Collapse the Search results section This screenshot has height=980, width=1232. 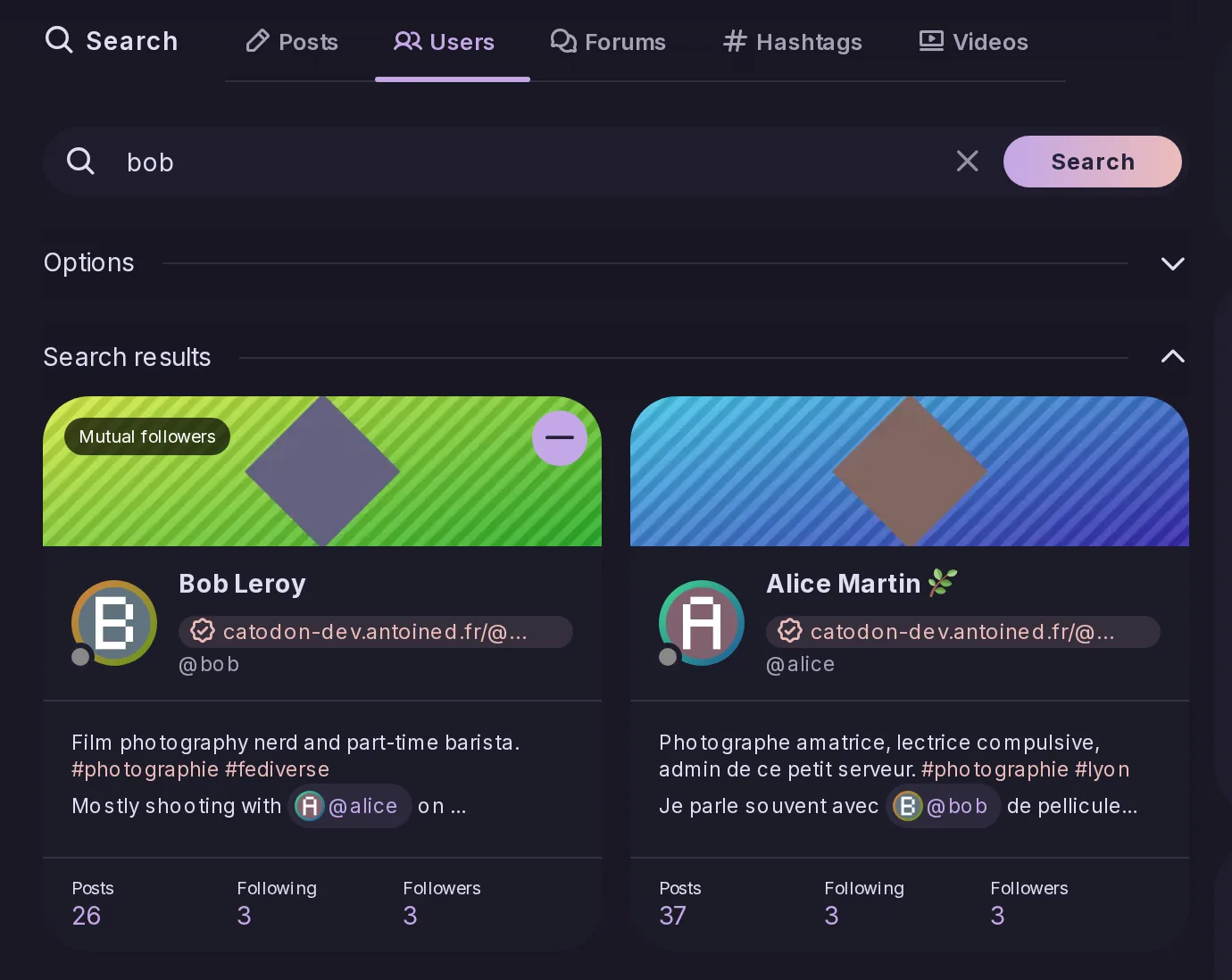tap(1172, 356)
